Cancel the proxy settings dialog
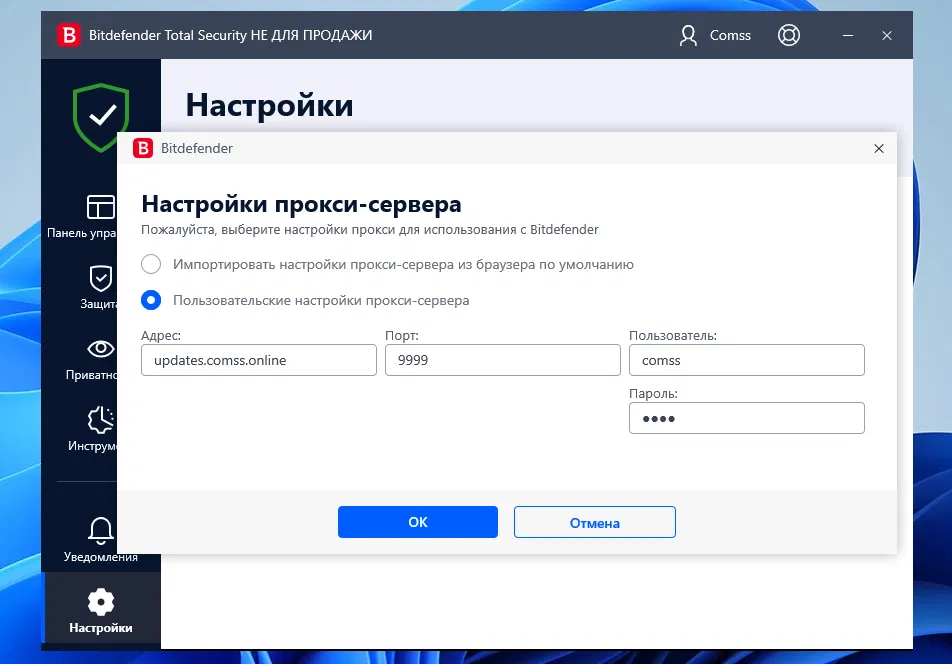952x664 pixels. coord(594,522)
